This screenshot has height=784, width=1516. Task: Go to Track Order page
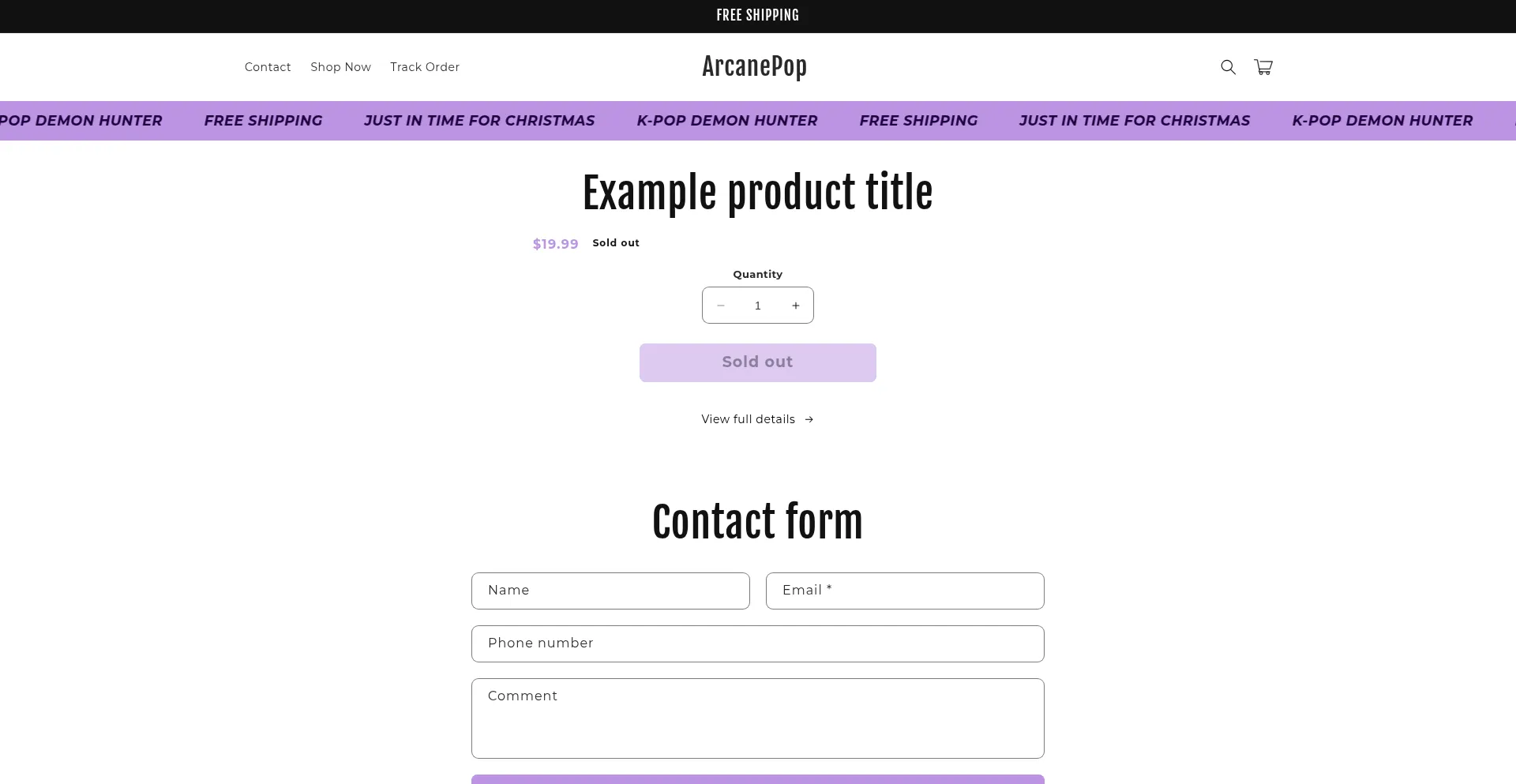coord(425,67)
